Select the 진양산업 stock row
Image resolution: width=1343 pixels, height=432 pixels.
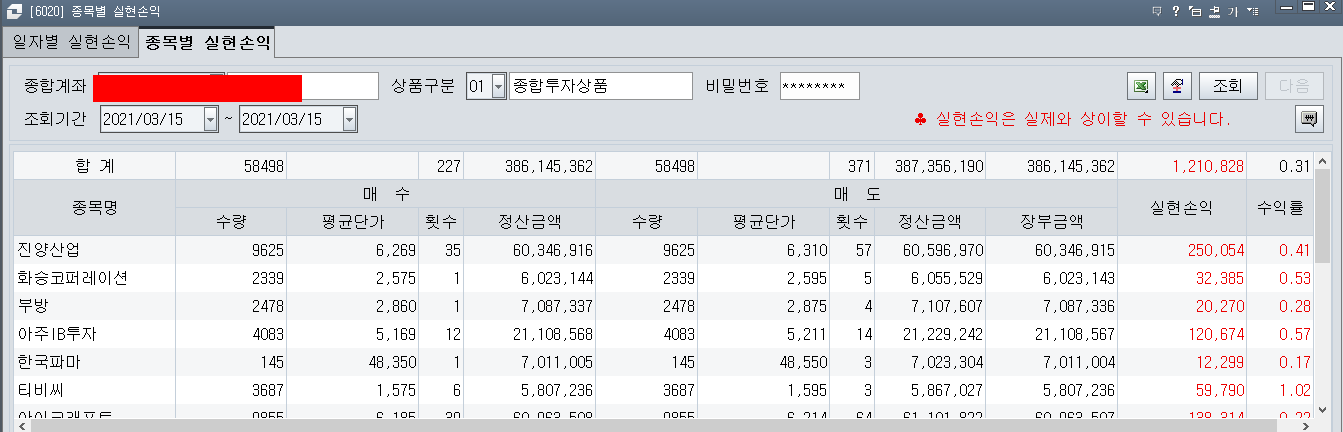click(664, 249)
